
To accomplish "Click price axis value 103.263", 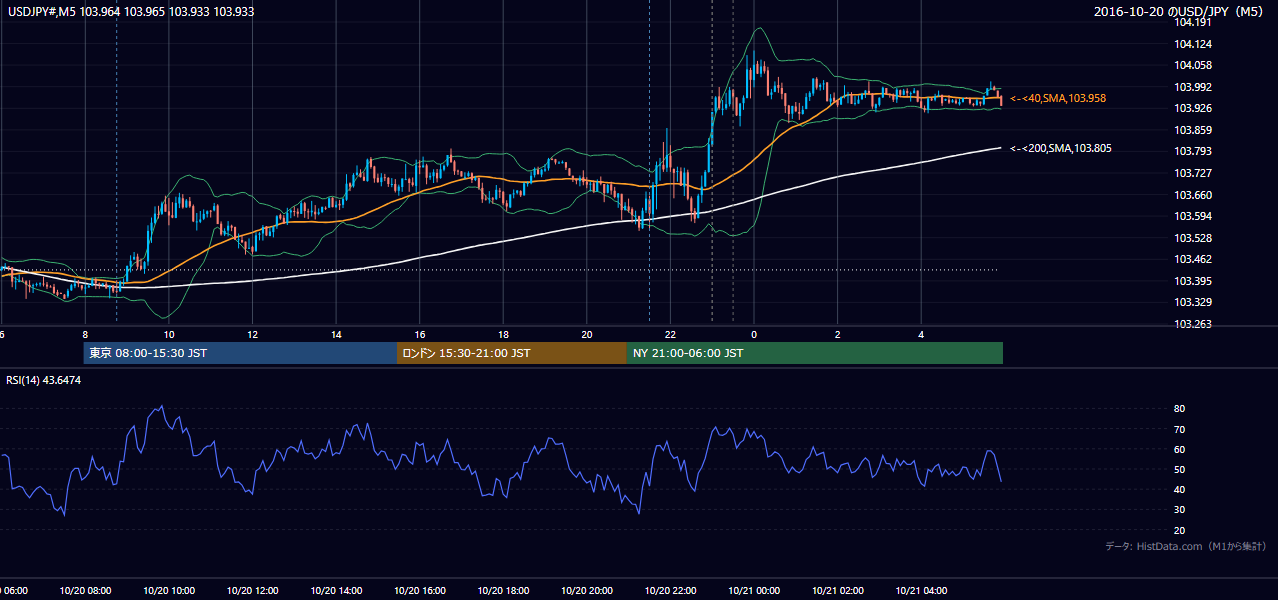I will click(1194, 324).
